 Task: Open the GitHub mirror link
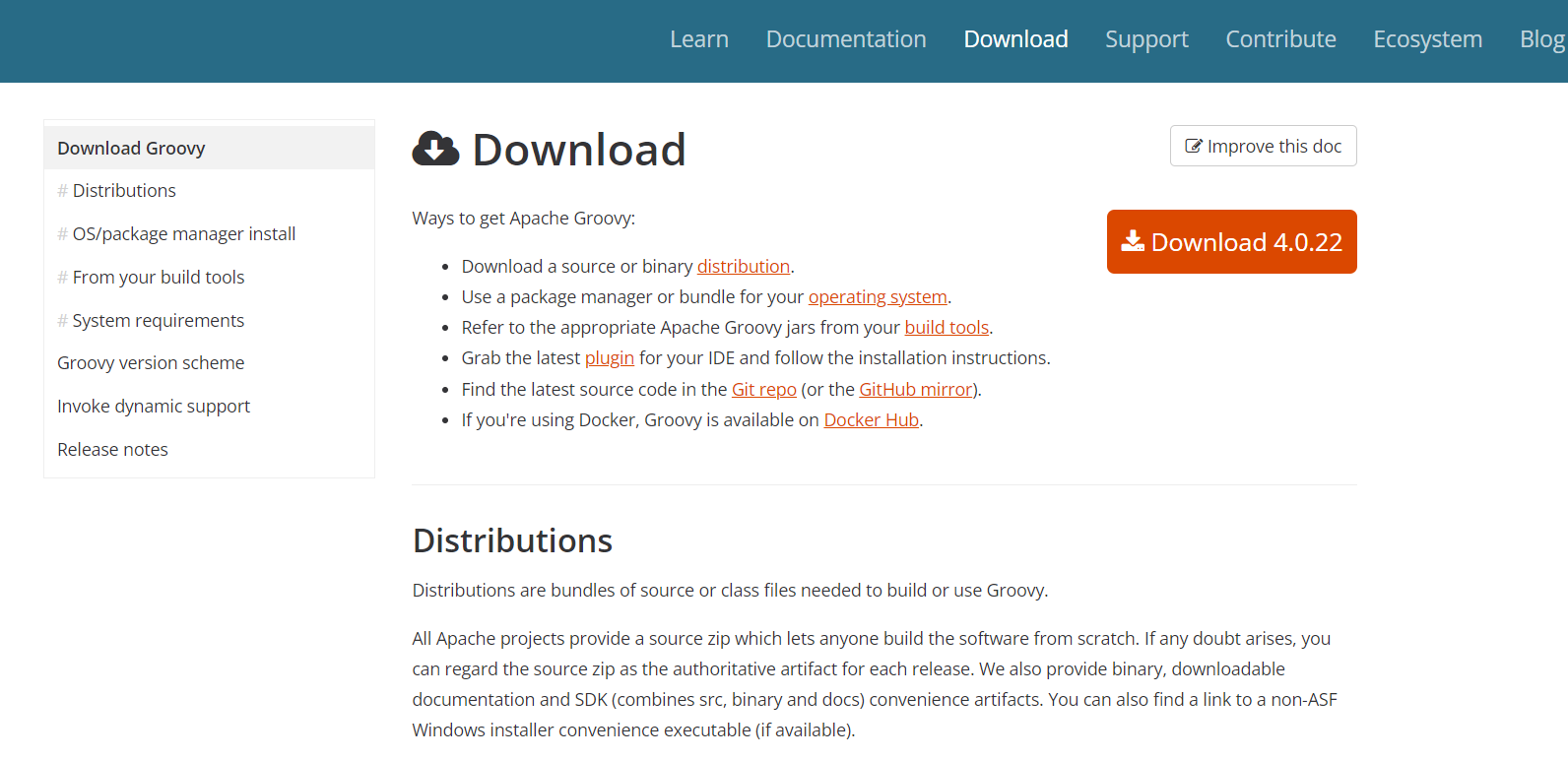(915, 390)
